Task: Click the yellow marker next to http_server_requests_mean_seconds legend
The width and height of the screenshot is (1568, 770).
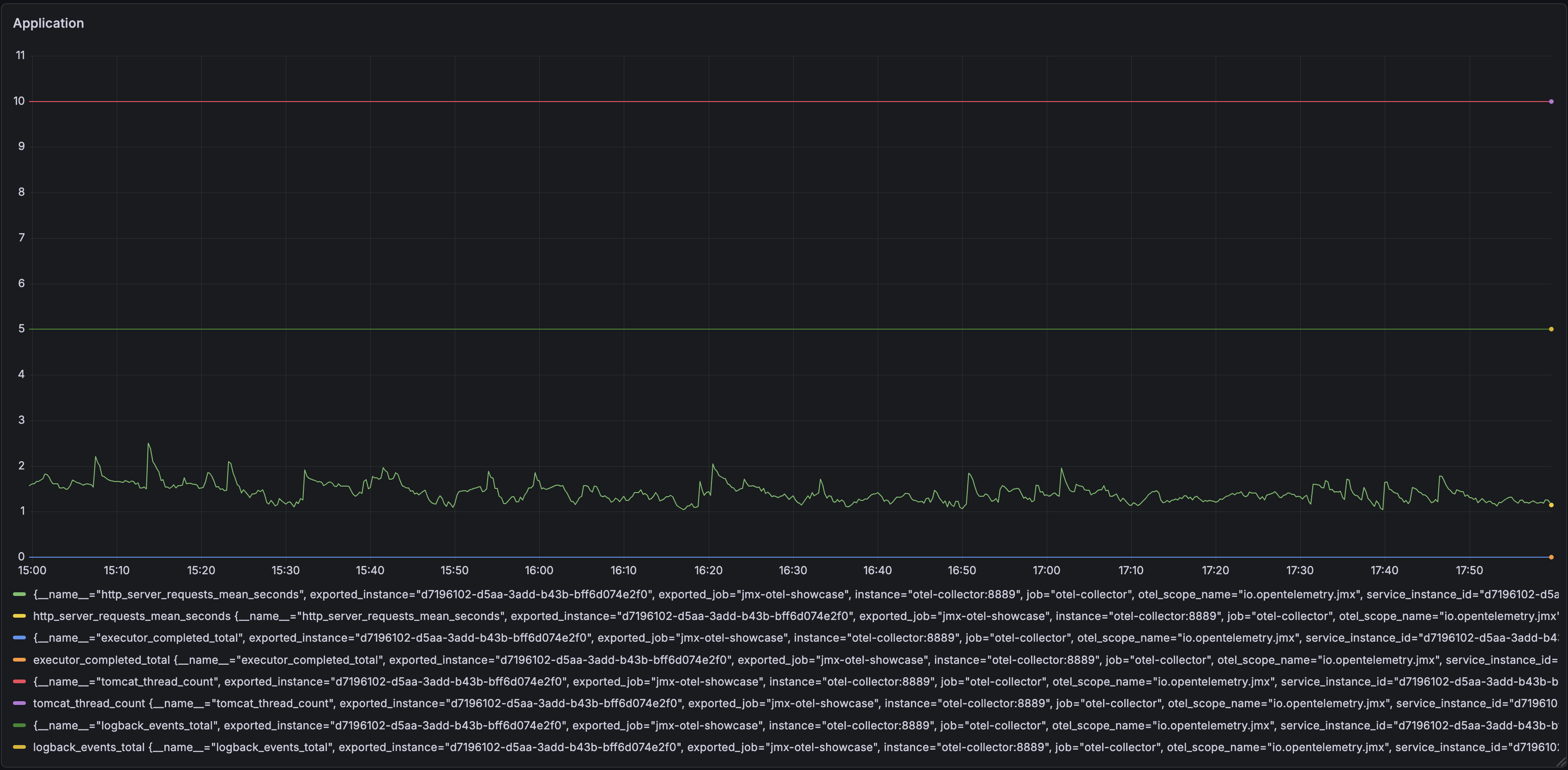Action: point(20,616)
